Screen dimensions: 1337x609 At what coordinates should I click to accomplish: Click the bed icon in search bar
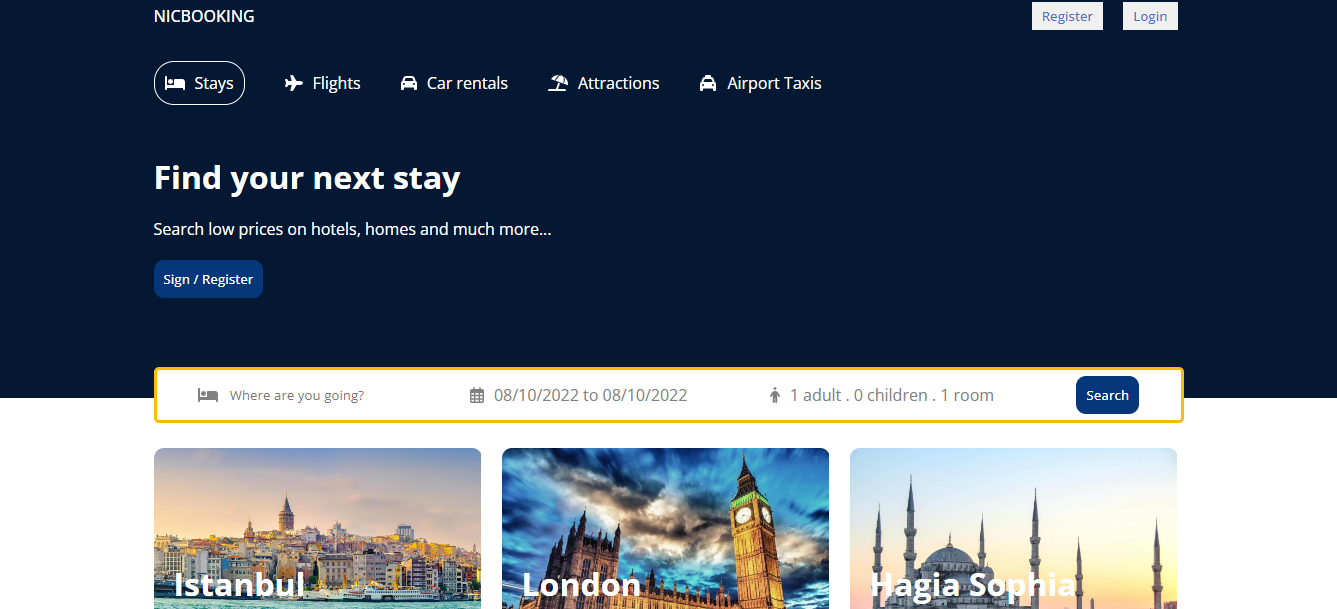point(208,395)
